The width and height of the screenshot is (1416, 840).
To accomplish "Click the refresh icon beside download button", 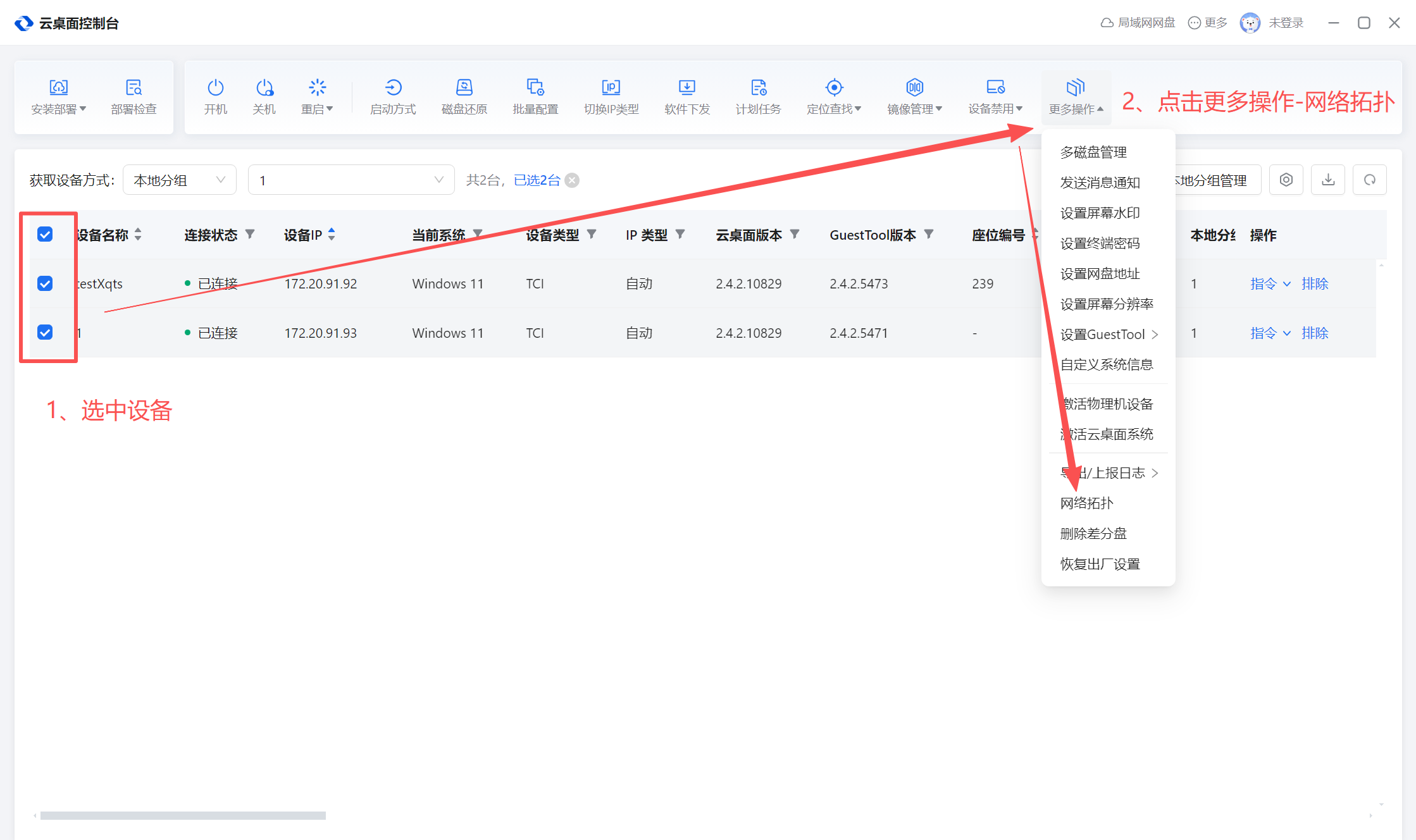I will pyautogui.click(x=1369, y=180).
